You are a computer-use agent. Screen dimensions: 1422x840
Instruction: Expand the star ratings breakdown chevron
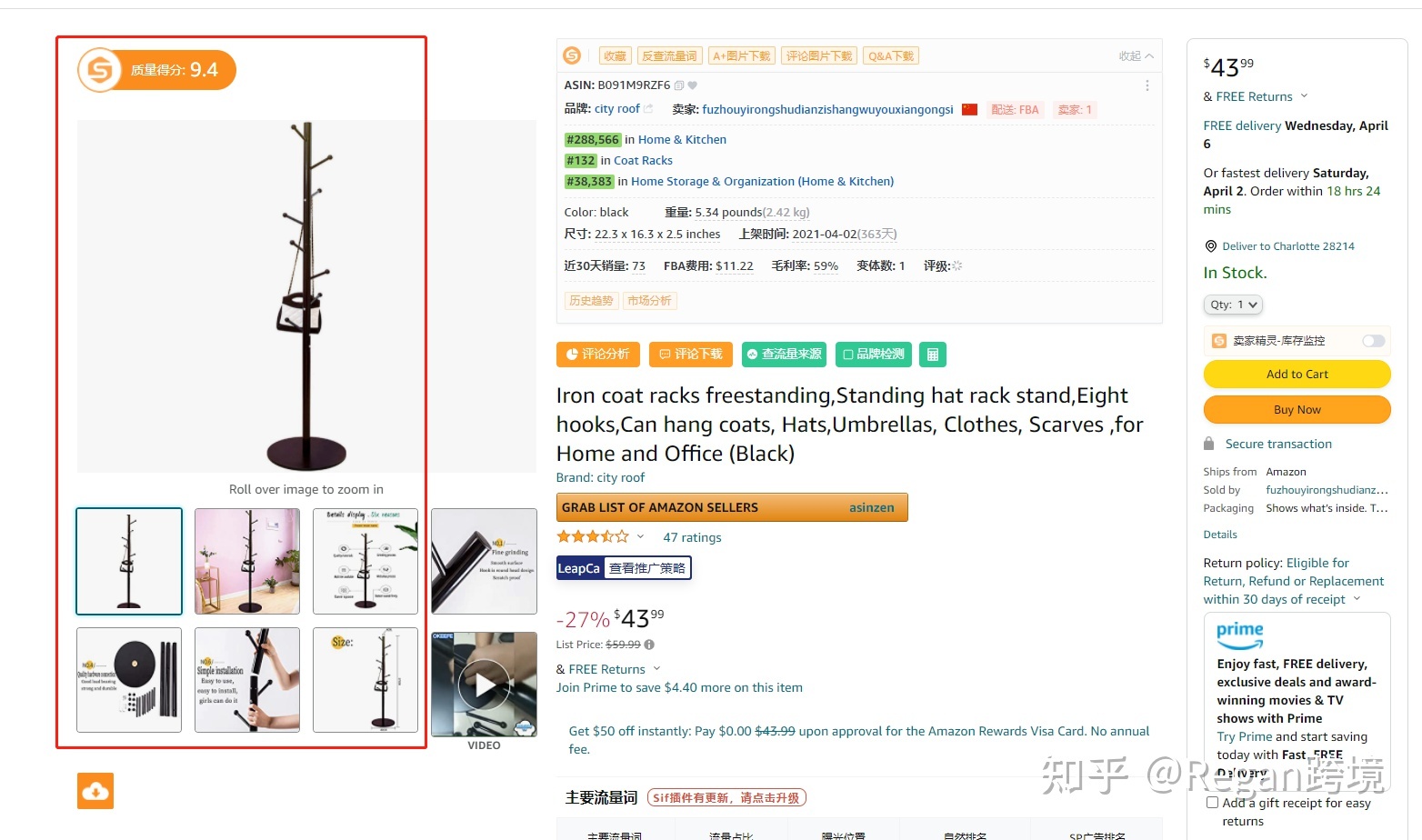[640, 536]
